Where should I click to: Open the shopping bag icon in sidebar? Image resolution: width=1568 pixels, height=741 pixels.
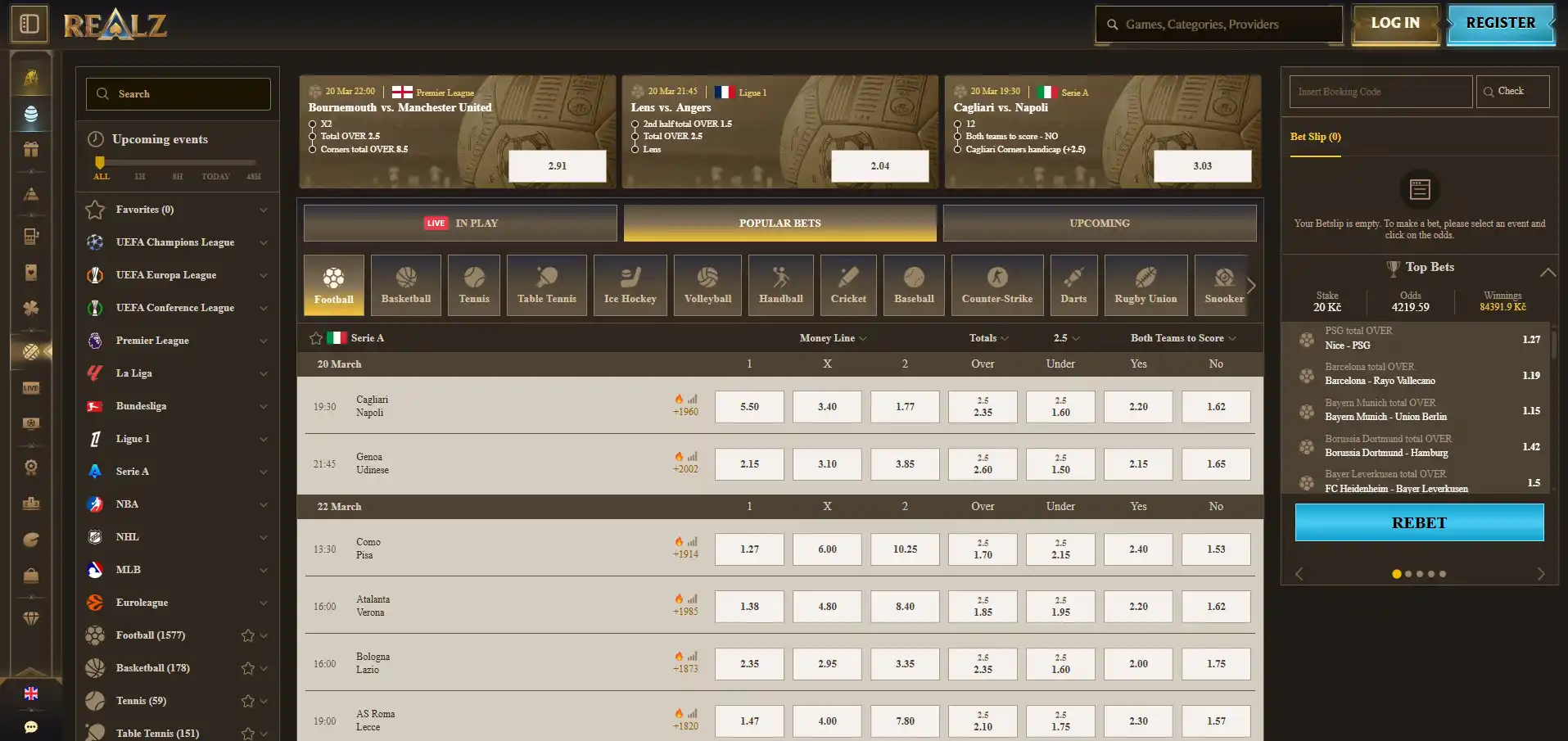(31, 575)
